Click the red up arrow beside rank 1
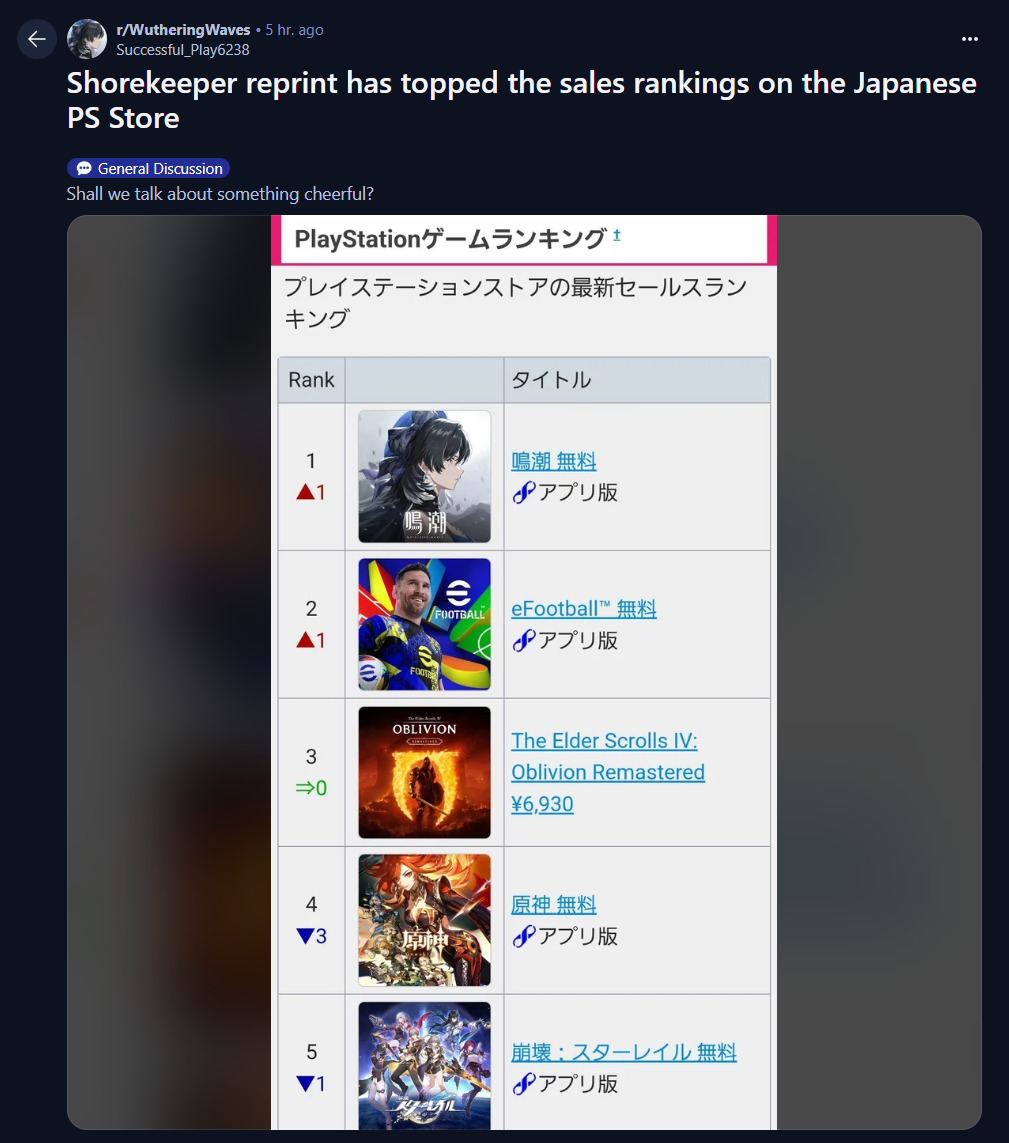The image size is (1009, 1143). click(305, 492)
